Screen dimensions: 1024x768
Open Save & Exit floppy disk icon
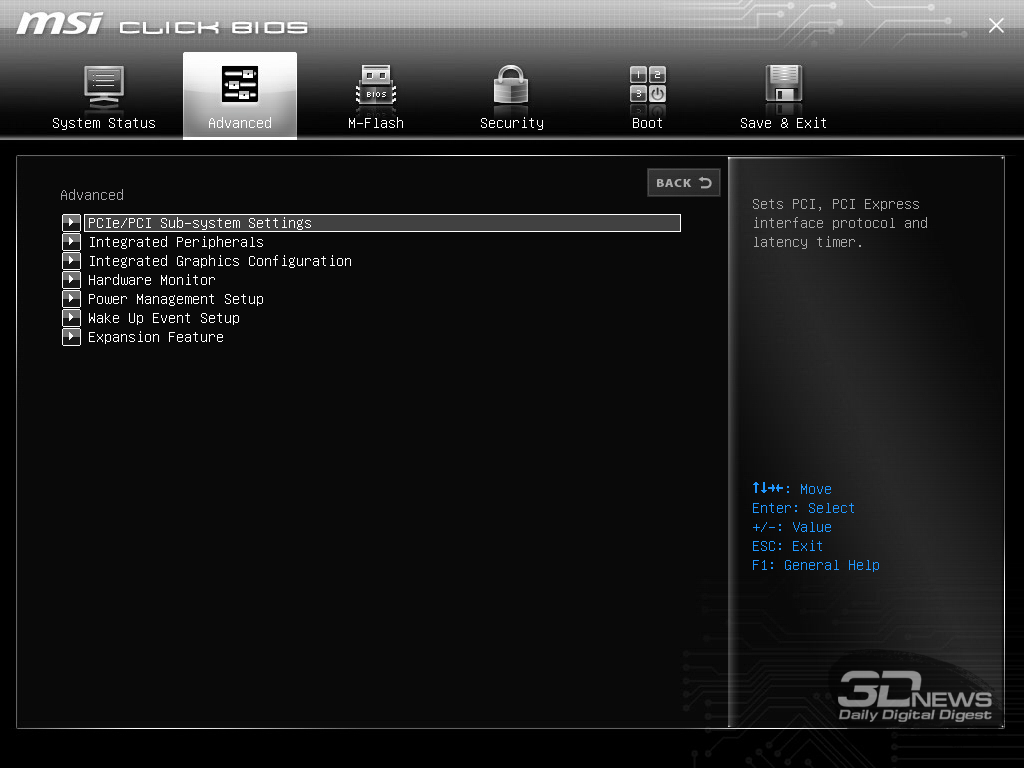(x=784, y=86)
